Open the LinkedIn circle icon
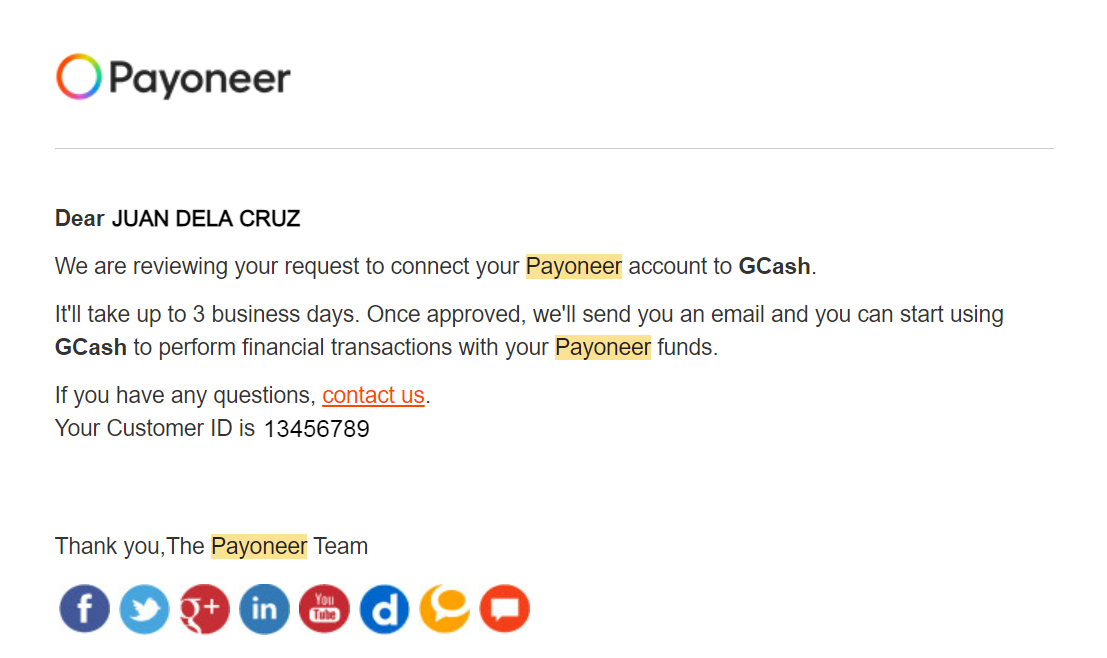The image size is (1107, 658). point(265,609)
